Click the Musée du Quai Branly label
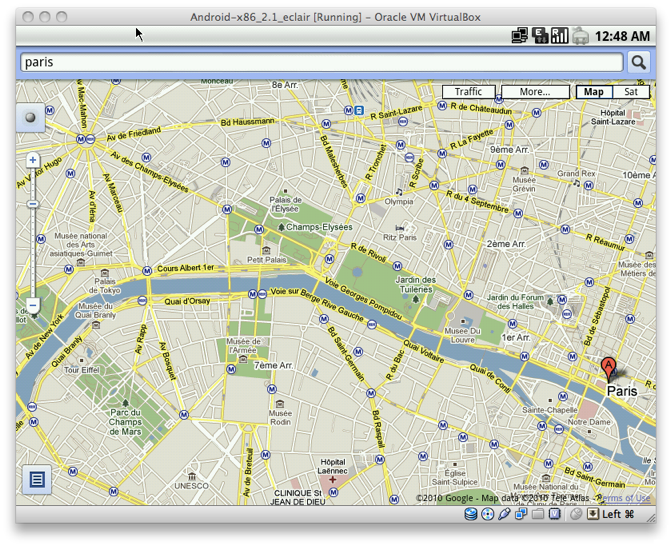 (x=95, y=310)
